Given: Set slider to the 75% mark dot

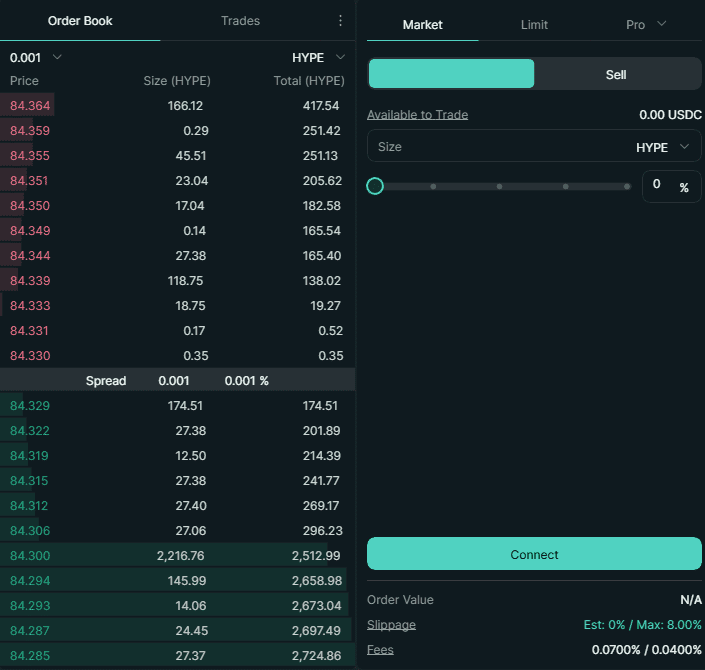Looking at the screenshot, I should click(566, 186).
